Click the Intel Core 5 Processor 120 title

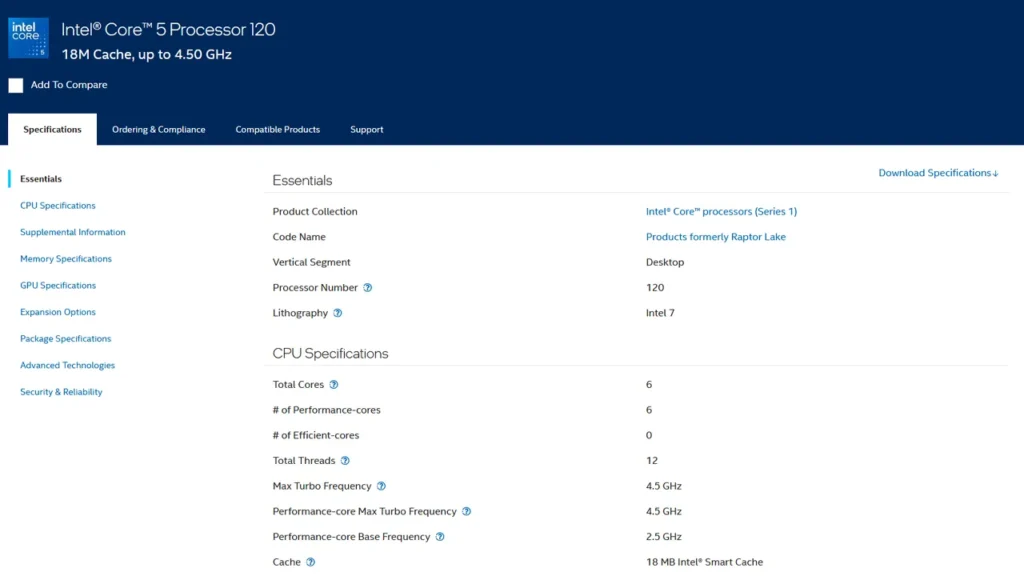168,29
